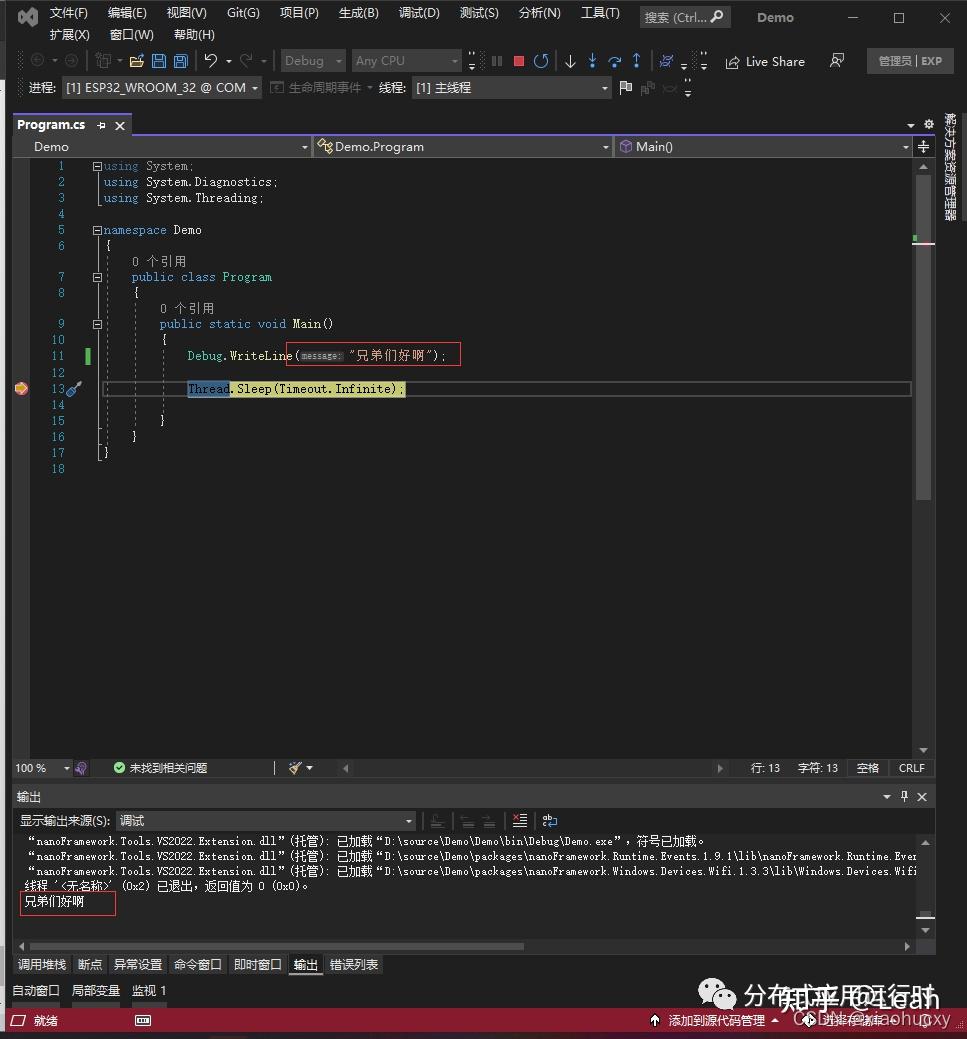Pause execution with the Break All icon
The width and height of the screenshot is (967, 1039).
click(x=497, y=61)
